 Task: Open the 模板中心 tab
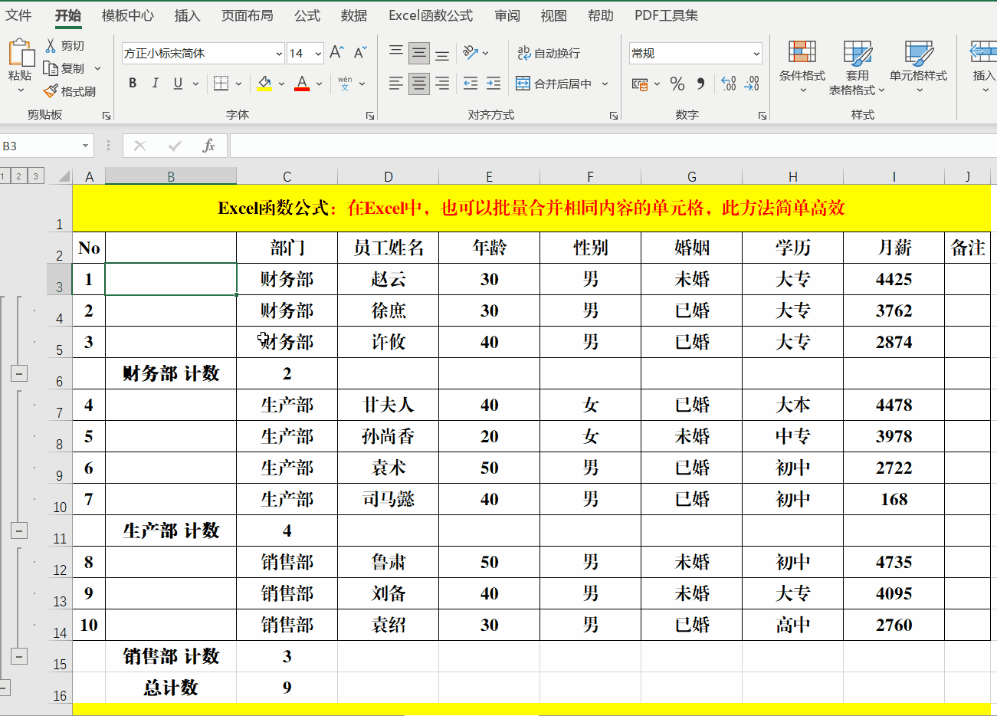click(128, 15)
